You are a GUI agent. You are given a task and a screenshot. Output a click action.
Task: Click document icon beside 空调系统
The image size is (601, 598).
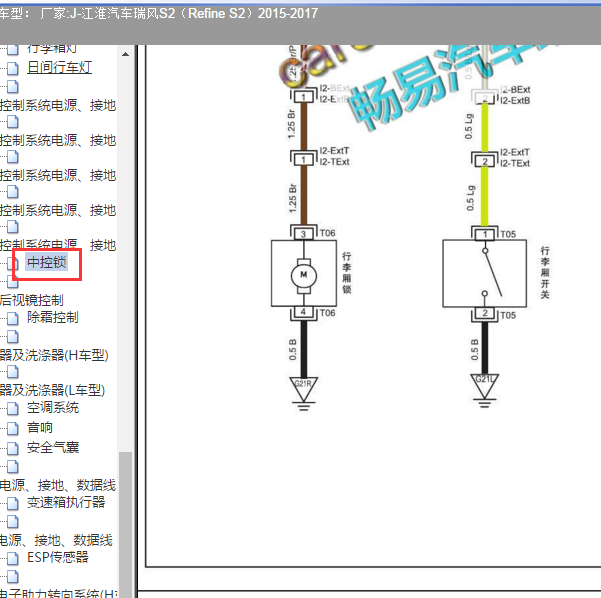pos(13,408)
